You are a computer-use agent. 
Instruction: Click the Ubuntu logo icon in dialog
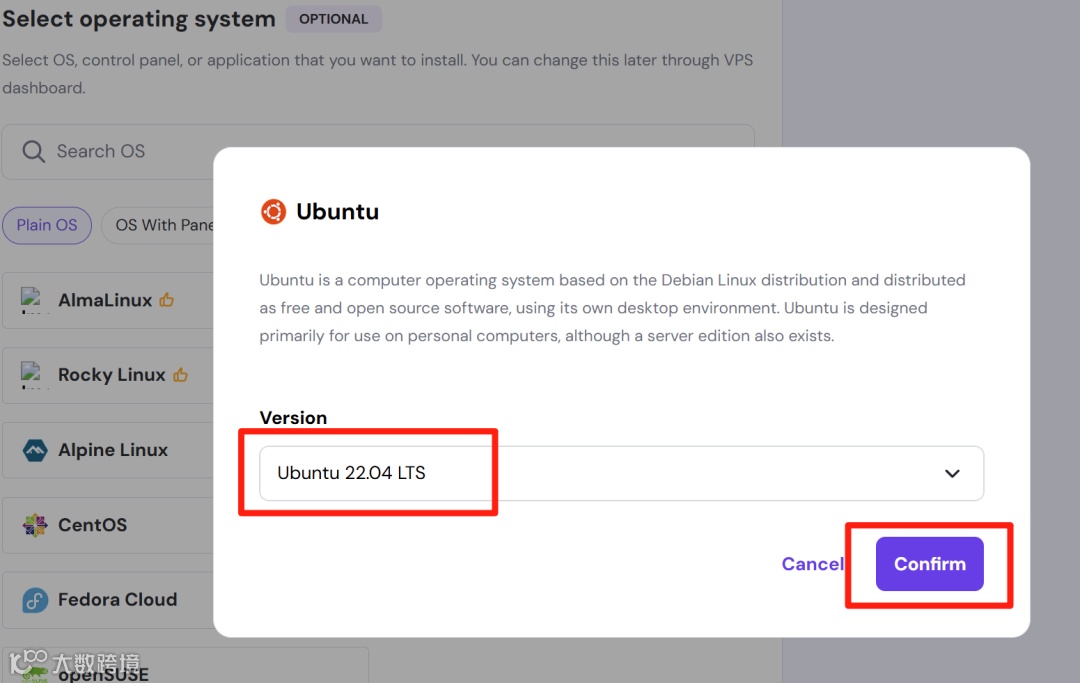pos(273,212)
